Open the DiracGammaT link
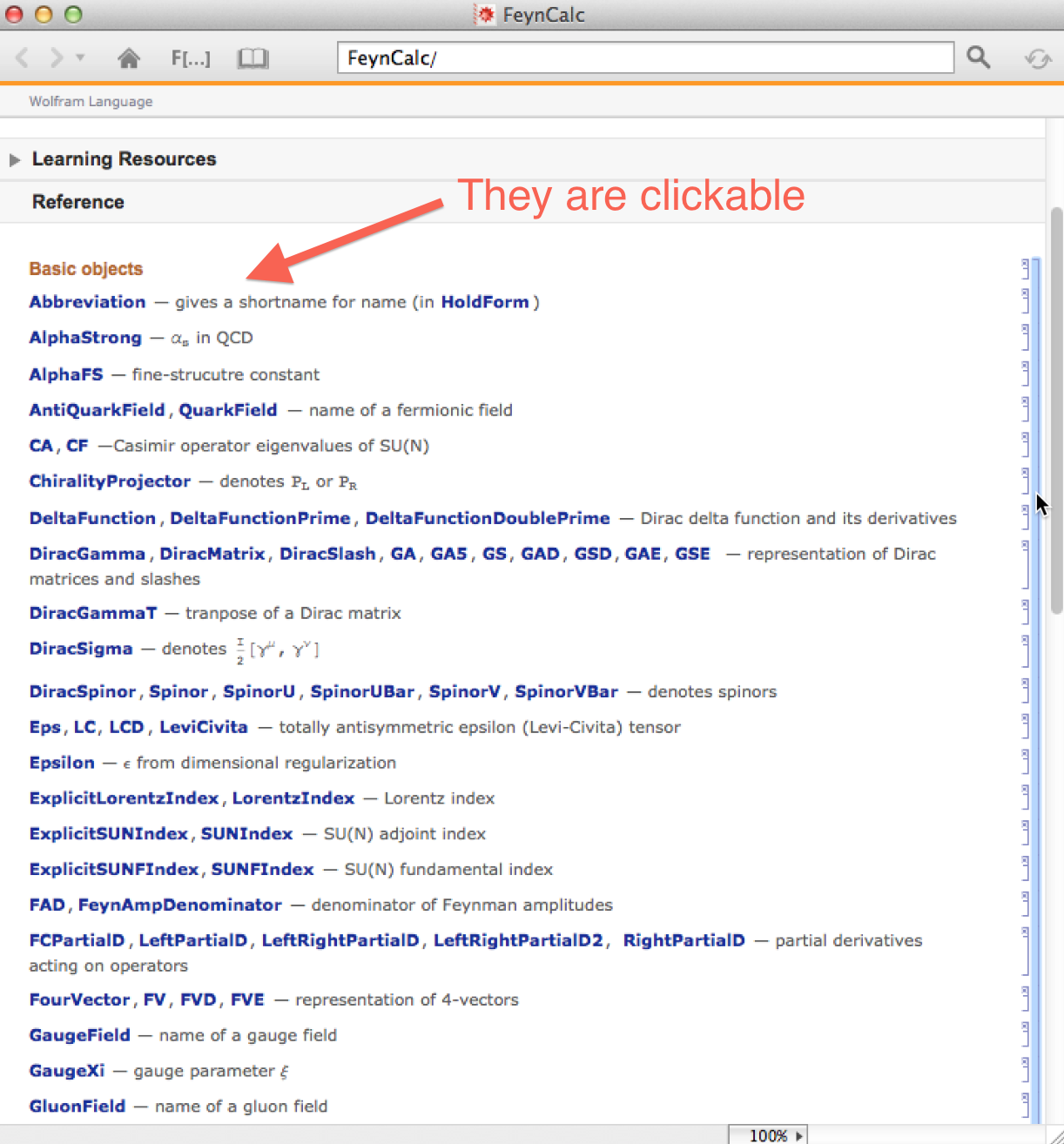The width and height of the screenshot is (1064, 1144). tap(93, 613)
